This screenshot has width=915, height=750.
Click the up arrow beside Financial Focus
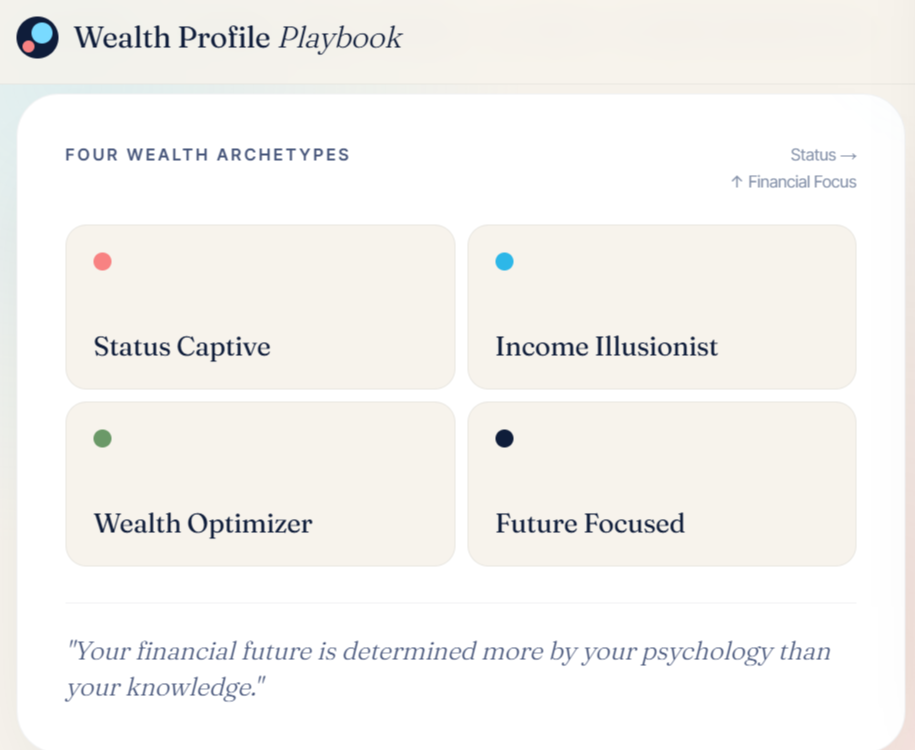pos(736,182)
